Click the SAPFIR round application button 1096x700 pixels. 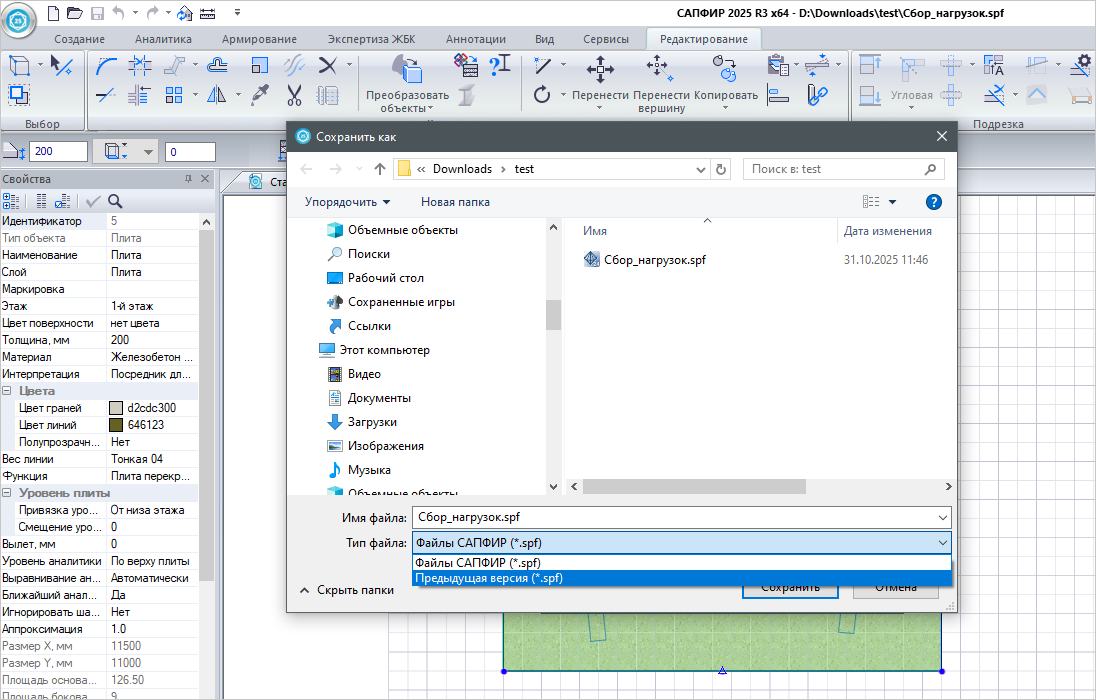point(18,20)
